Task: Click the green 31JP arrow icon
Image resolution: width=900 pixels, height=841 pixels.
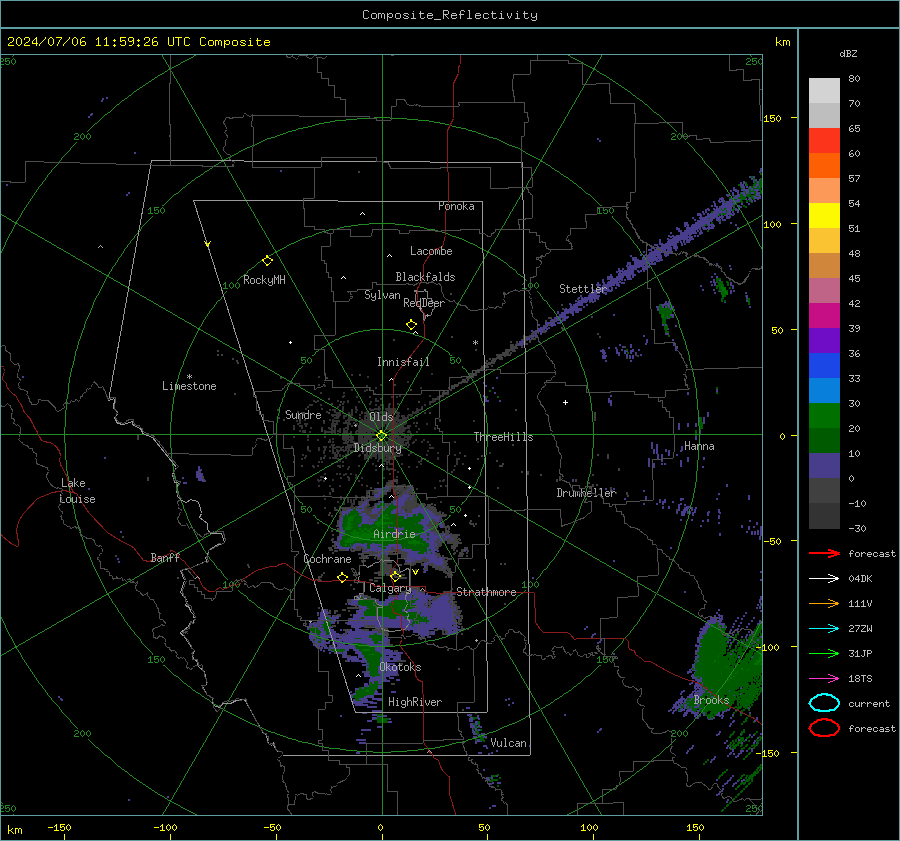Action: point(824,653)
